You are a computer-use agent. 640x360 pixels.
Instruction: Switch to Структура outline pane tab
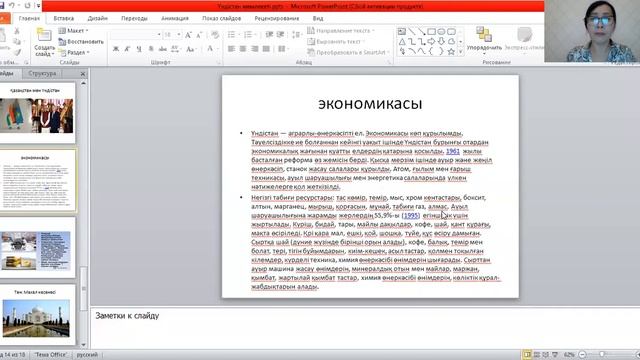click(x=42, y=73)
